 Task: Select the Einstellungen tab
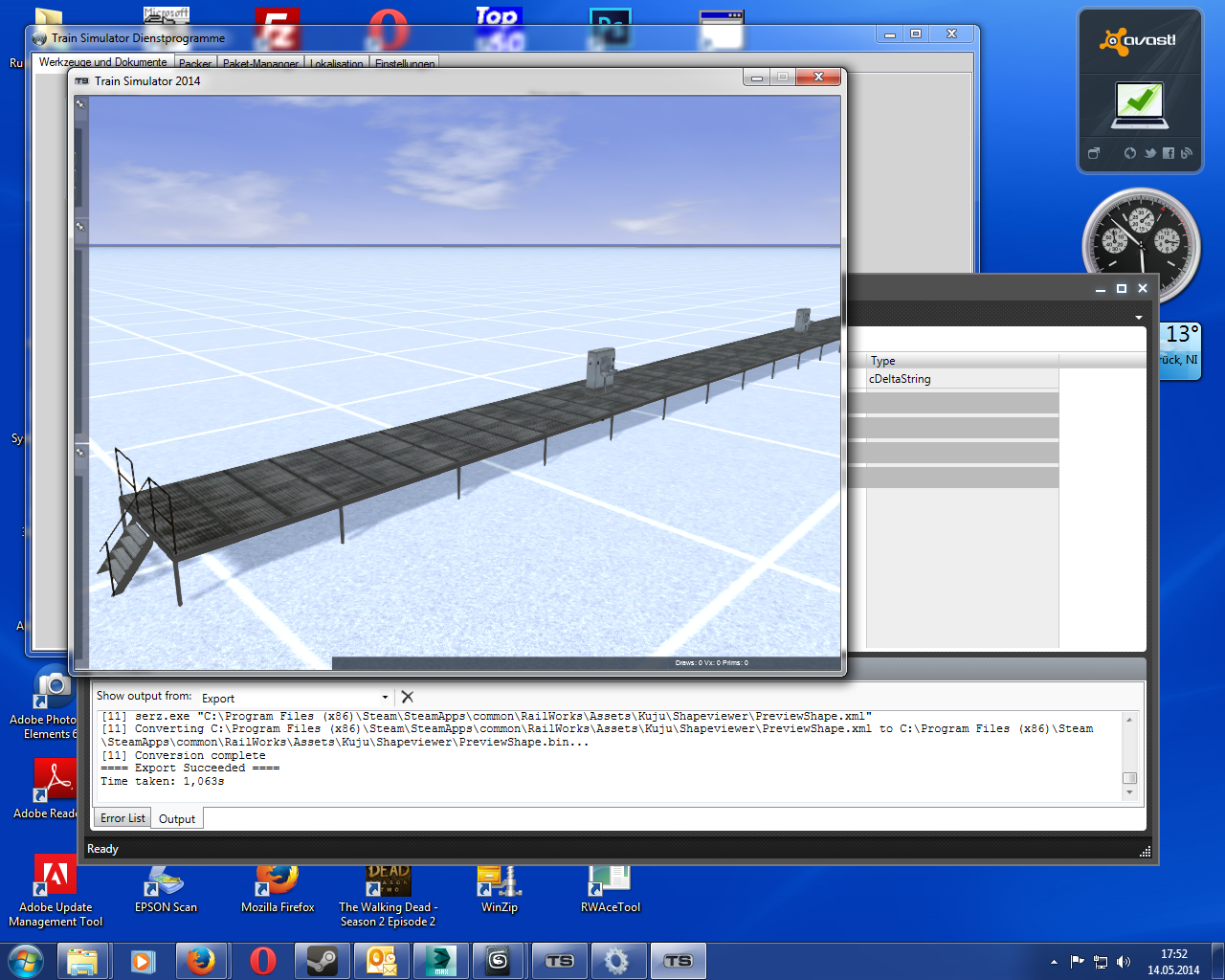pyautogui.click(x=405, y=64)
